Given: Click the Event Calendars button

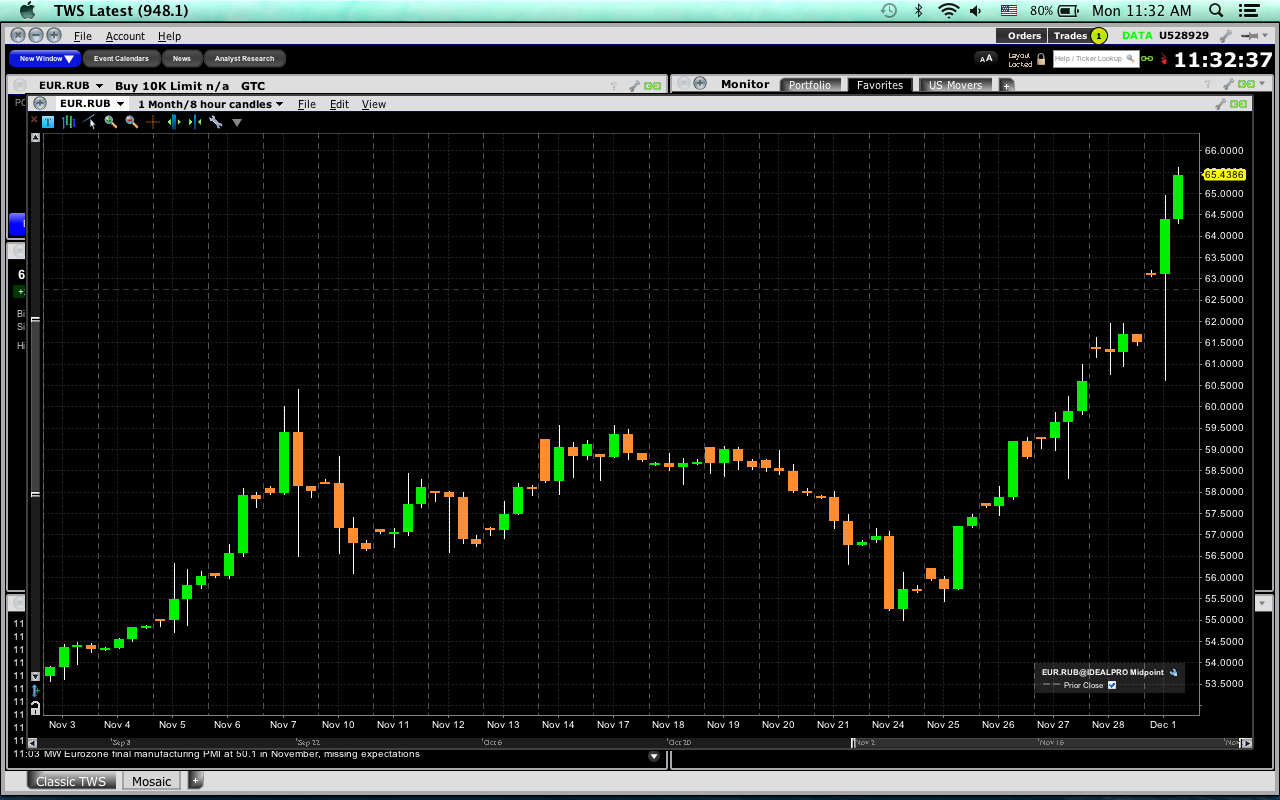Looking at the screenshot, I should 121,59.
